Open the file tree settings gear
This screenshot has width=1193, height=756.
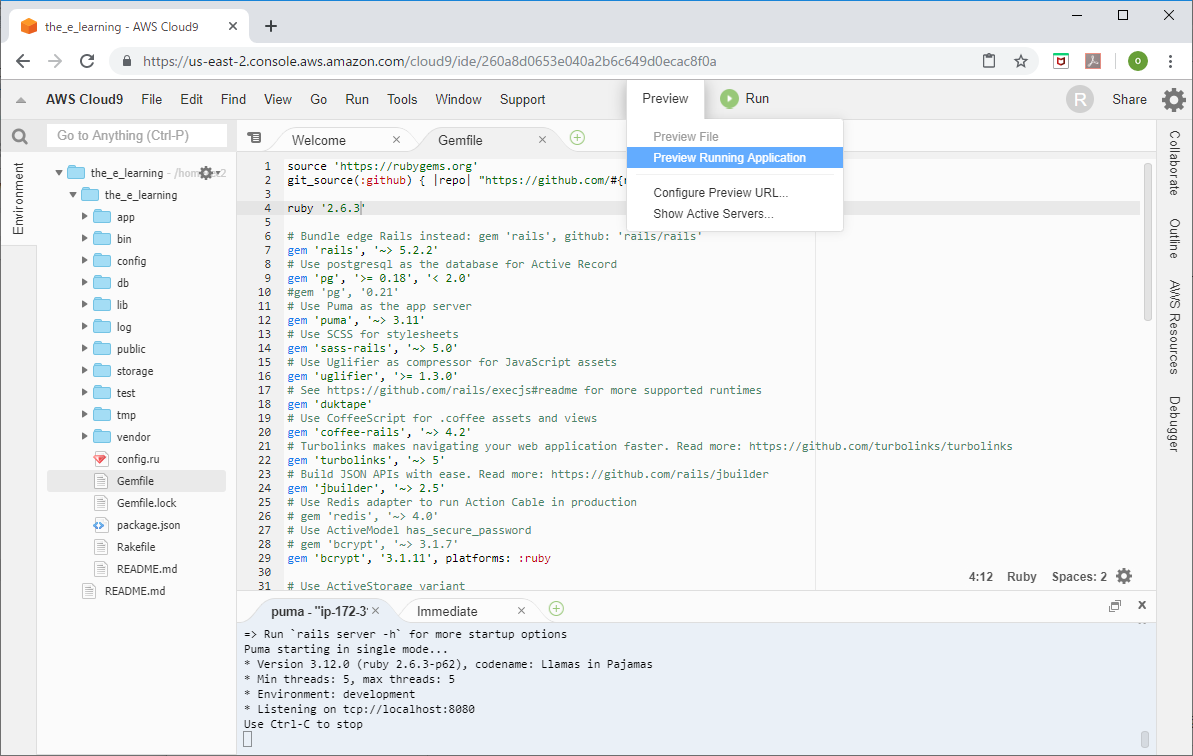coord(206,173)
